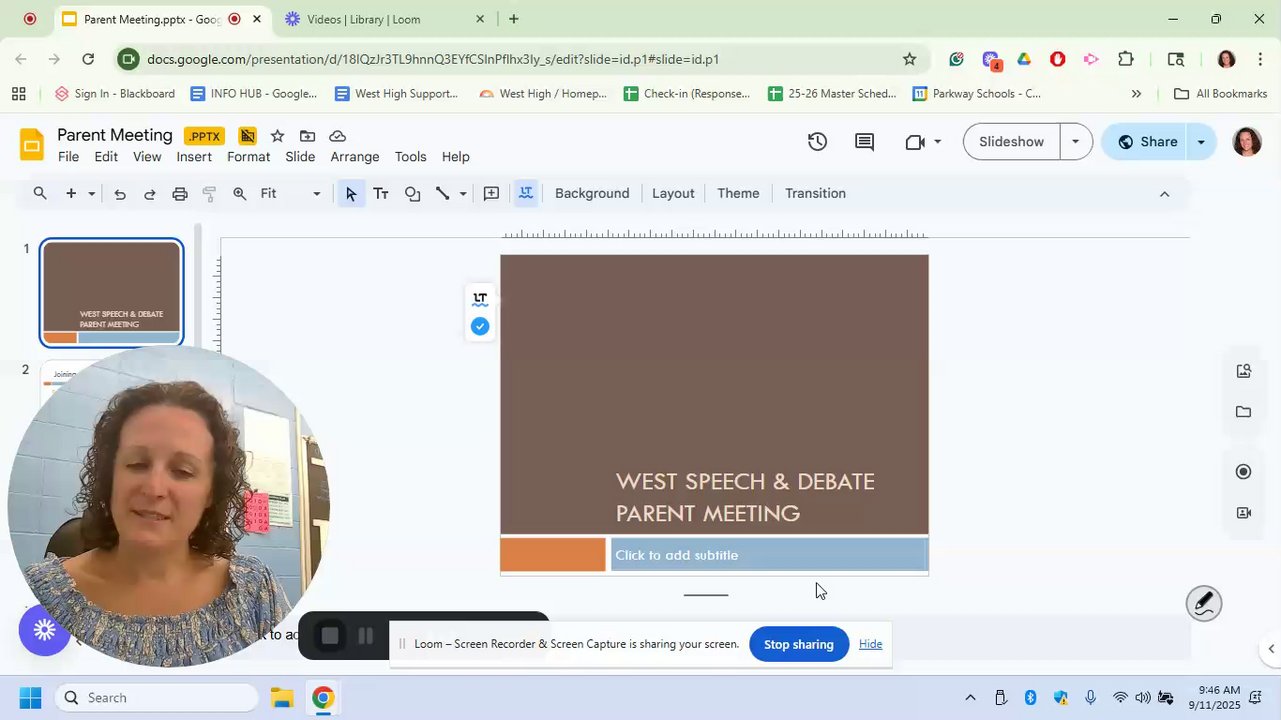The height and width of the screenshot is (720, 1281).
Task: Open the View menu
Action: [147, 157]
